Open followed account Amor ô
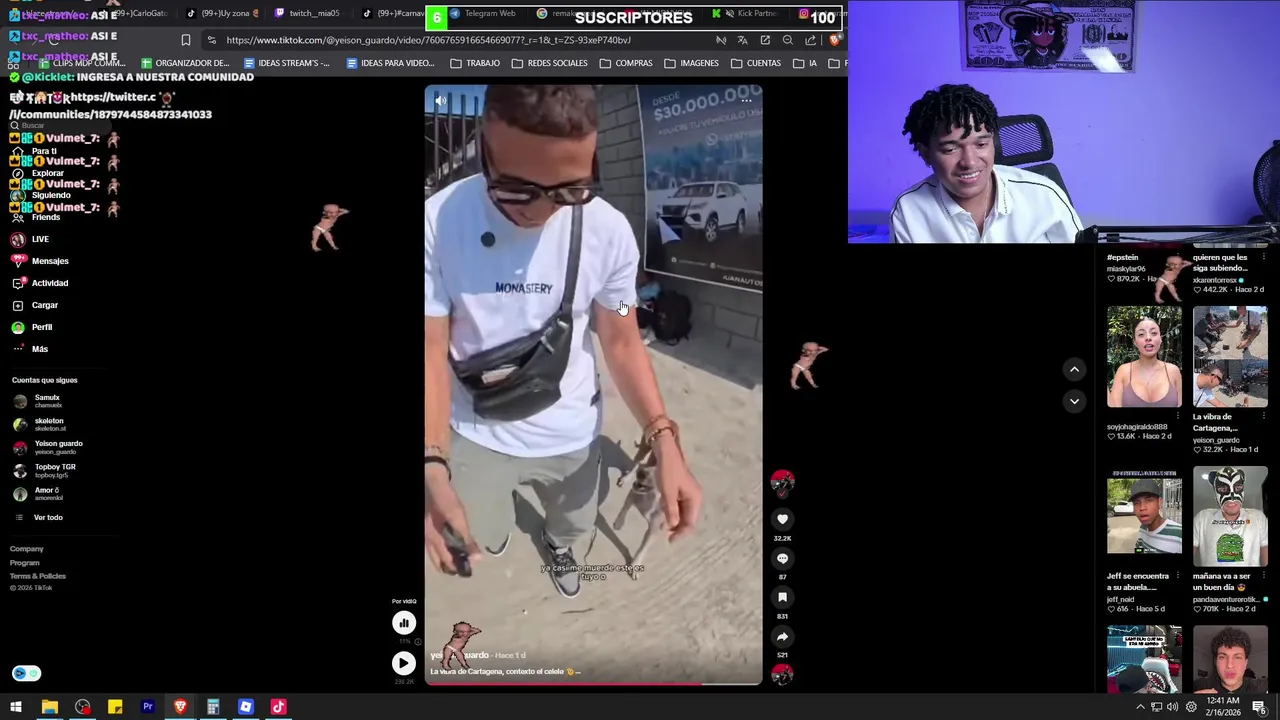This screenshot has width=1280, height=720. click(38, 494)
